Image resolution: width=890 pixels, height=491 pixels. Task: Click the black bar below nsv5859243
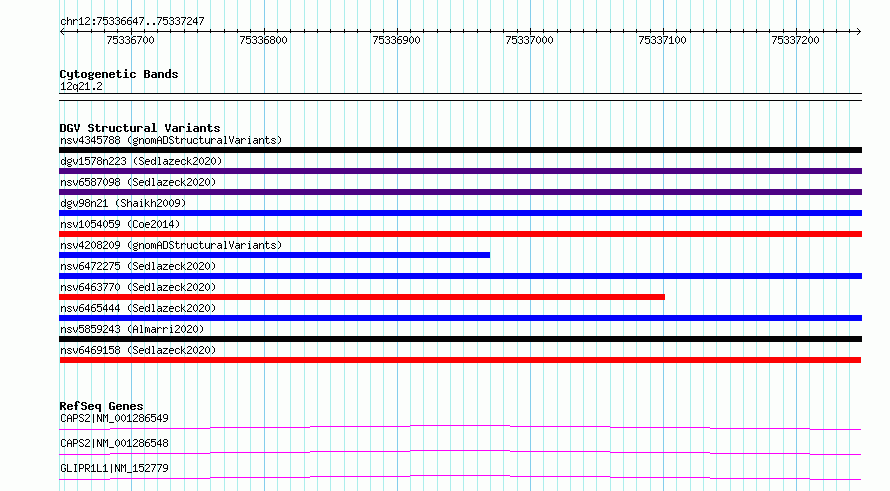[460, 339]
